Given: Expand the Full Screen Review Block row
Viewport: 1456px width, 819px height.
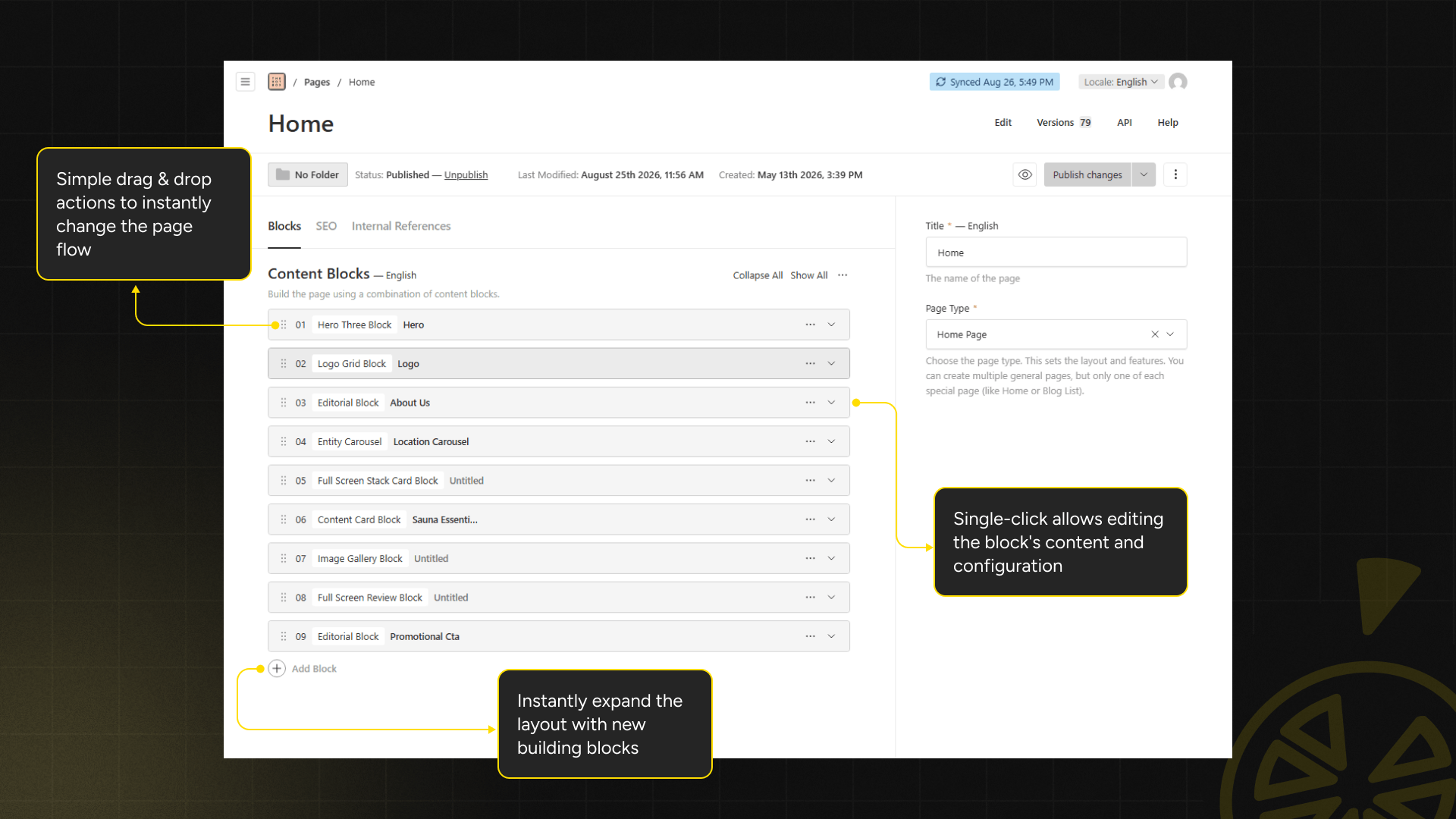Looking at the screenshot, I should 831,598.
